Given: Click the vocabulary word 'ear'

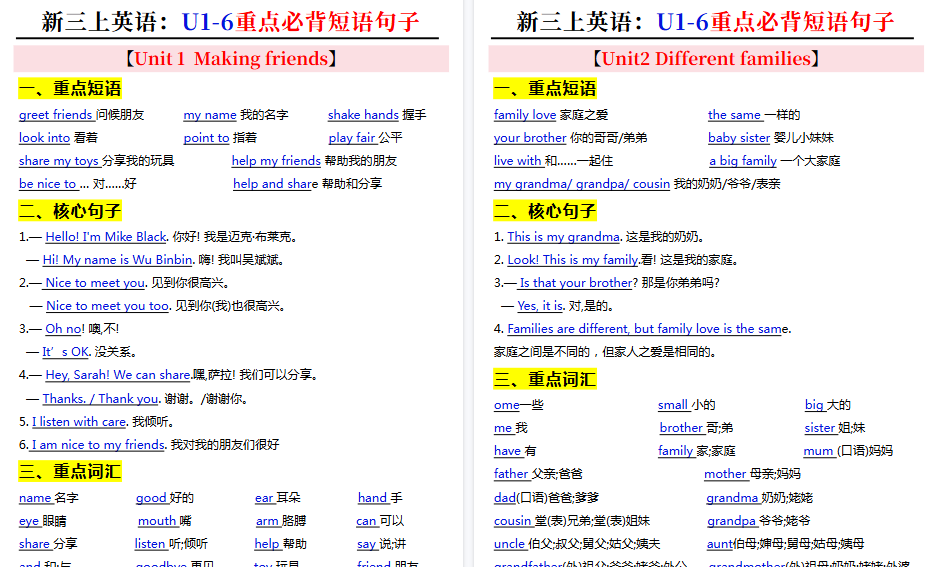Looking at the screenshot, I should [264, 498].
